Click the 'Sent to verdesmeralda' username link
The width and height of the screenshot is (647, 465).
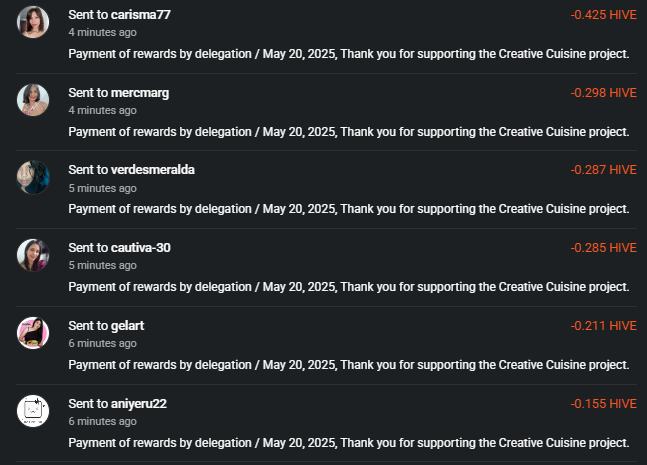tap(131, 170)
